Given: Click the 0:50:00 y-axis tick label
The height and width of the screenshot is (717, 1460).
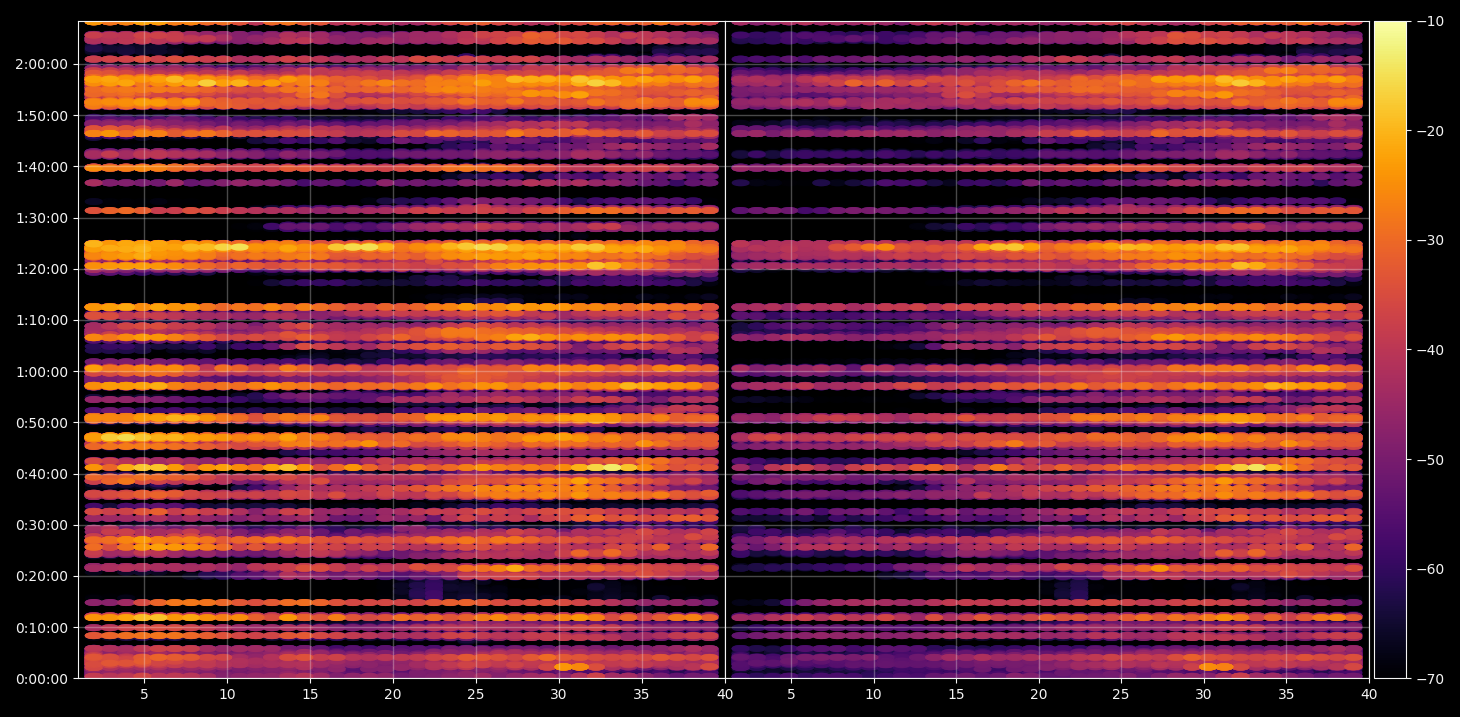Looking at the screenshot, I should (42, 423).
